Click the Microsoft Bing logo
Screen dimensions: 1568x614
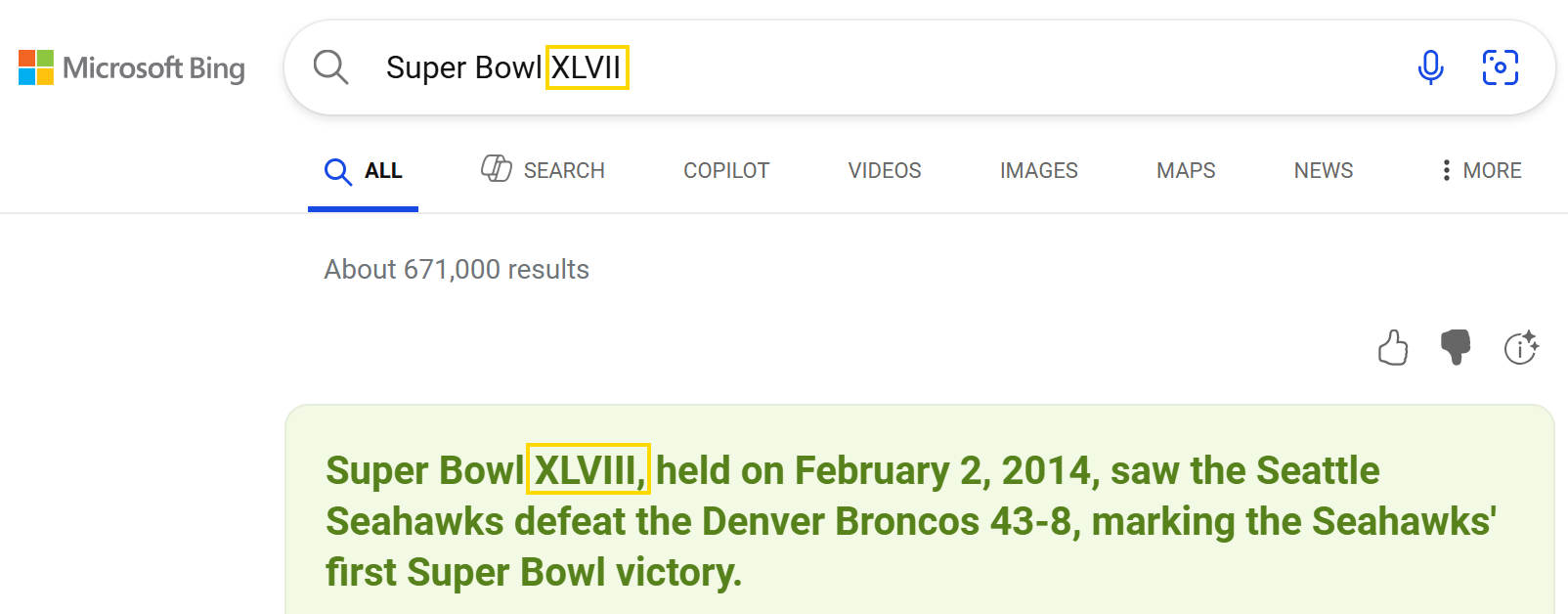[x=36, y=67]
